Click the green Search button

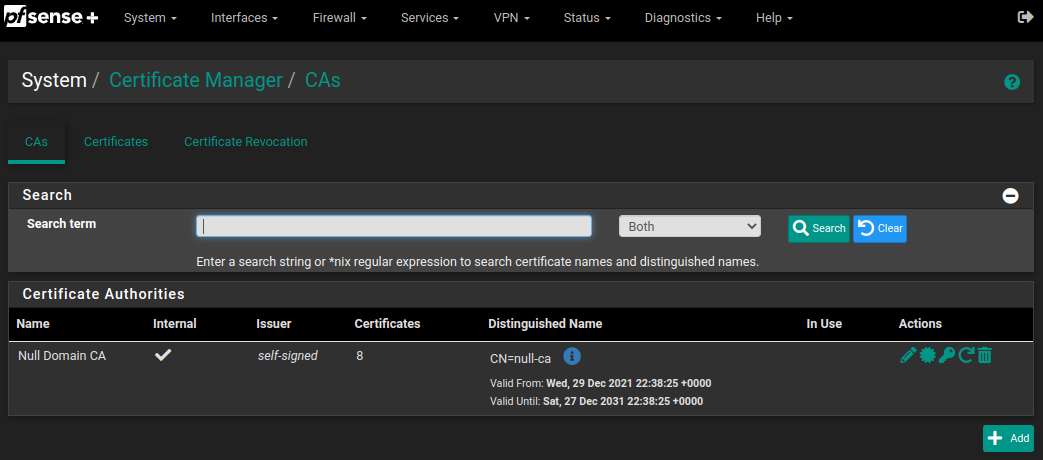[819, 229]
